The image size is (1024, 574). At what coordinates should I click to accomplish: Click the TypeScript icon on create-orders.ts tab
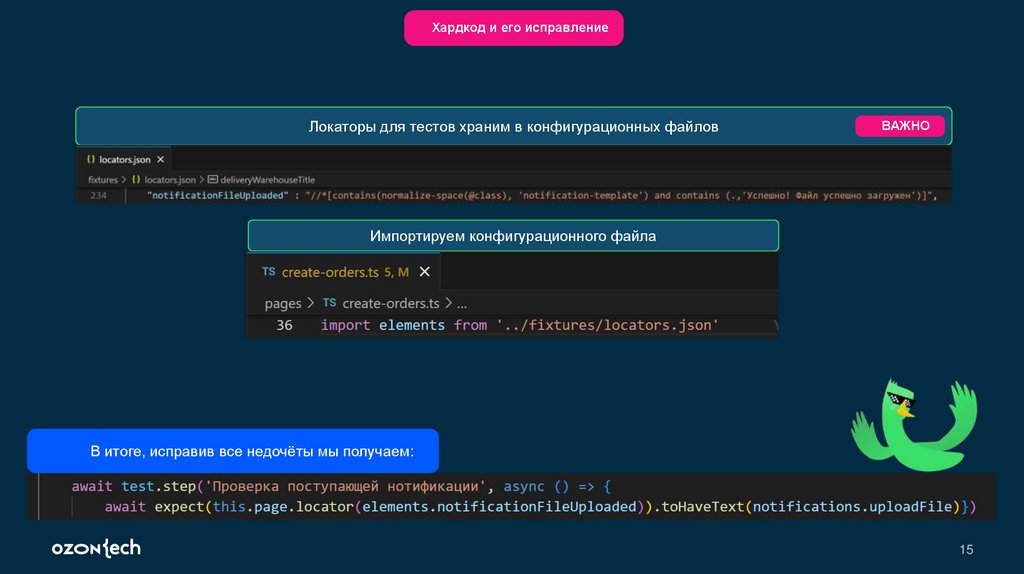[269, 272]
